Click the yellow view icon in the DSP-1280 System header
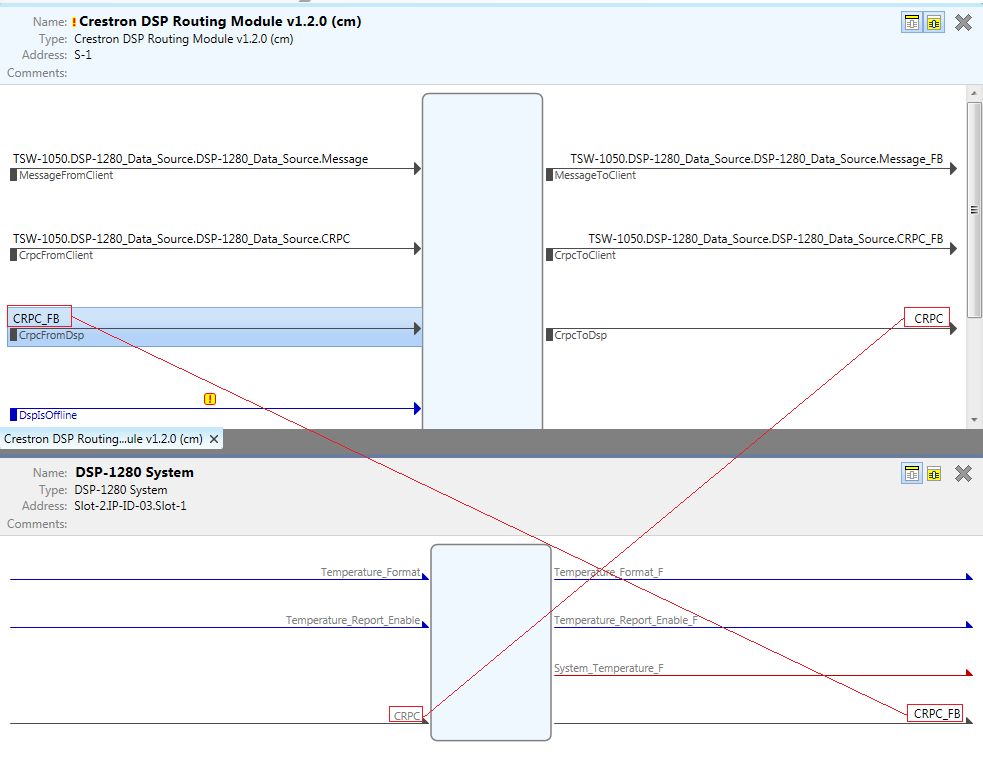983x764 pixels. click(x=934, y=474)
